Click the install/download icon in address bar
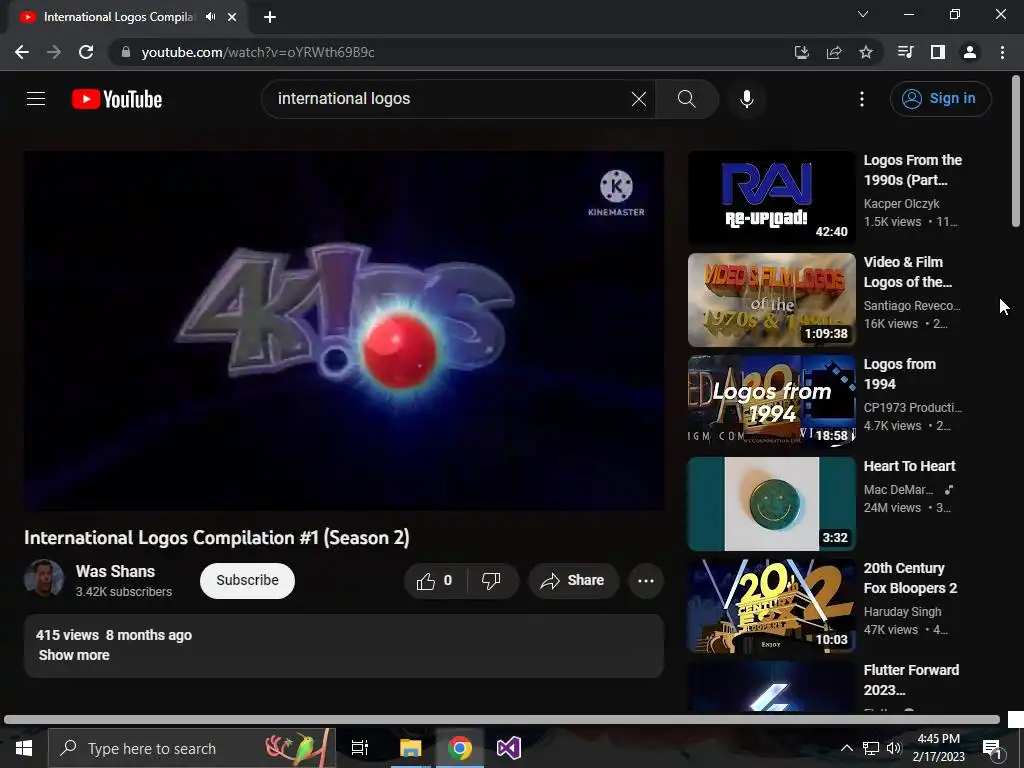1024x768 pixels. tap(802, 52)
